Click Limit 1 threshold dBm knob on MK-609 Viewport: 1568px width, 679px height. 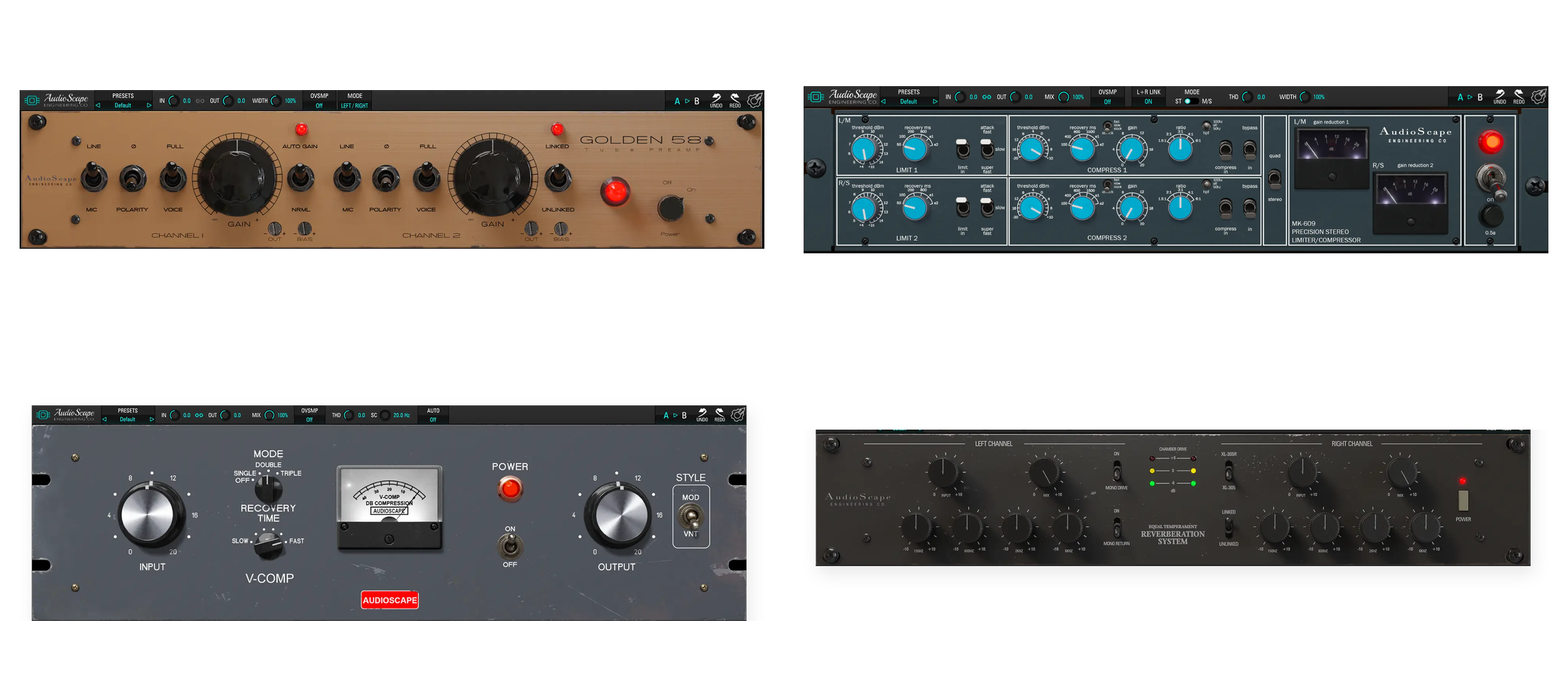pyautogui.click(x=864, y=151)
